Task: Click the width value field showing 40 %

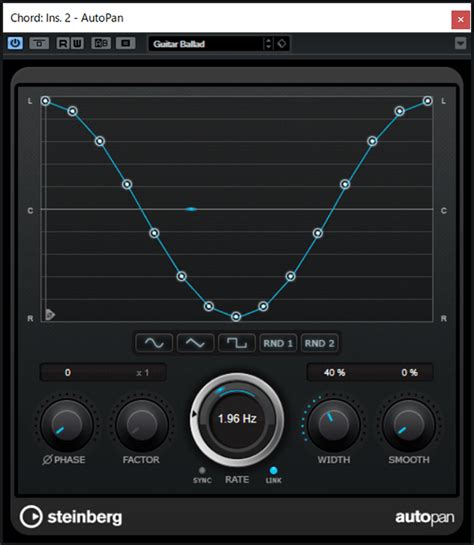Action: click(334, 373)
